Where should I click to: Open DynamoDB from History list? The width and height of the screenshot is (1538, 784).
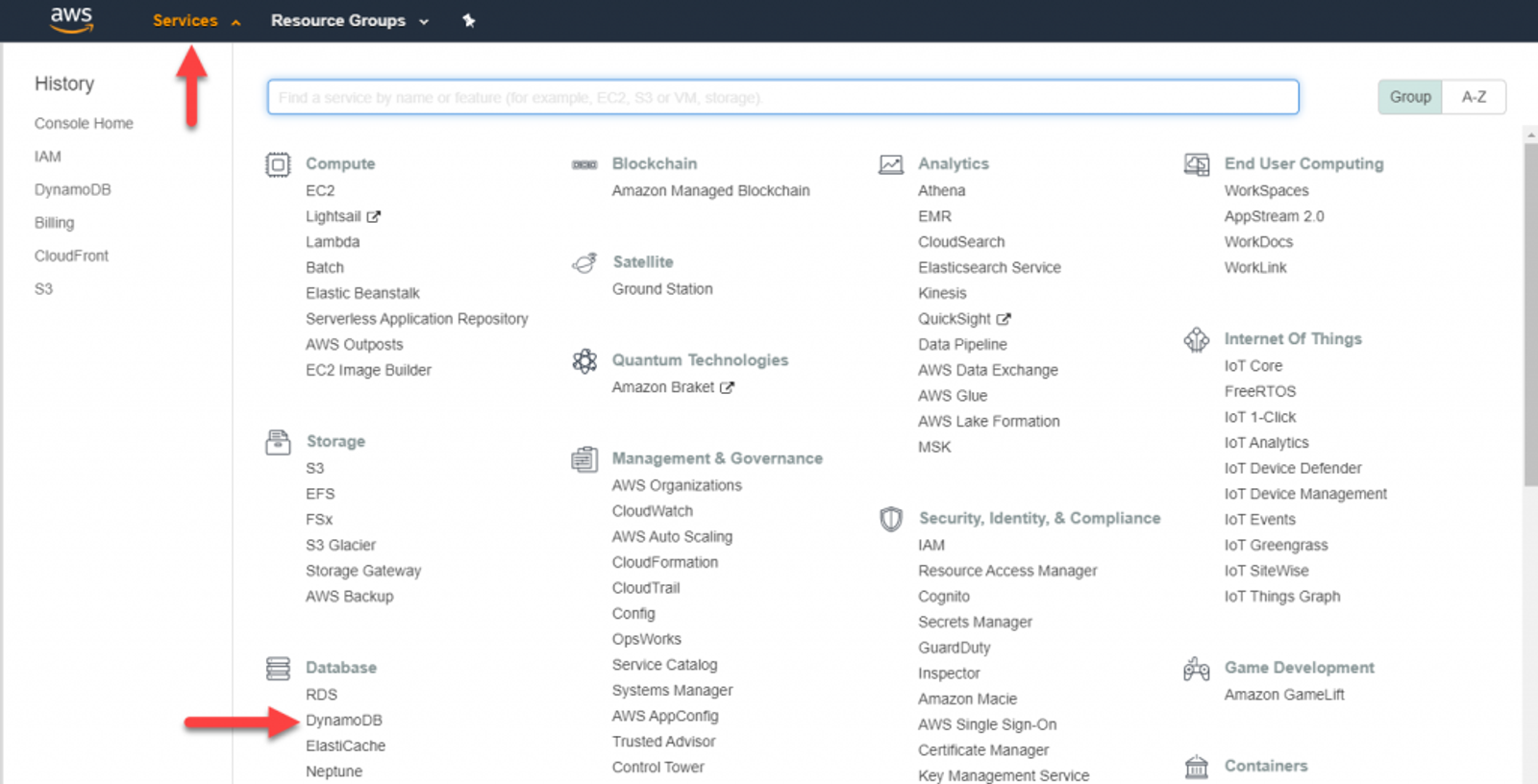(73, 189)
